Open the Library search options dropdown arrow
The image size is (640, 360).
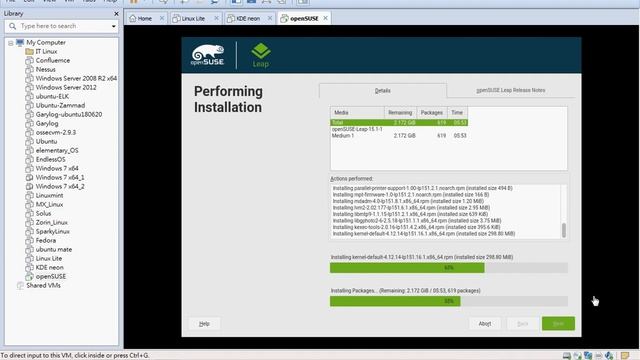113,27
